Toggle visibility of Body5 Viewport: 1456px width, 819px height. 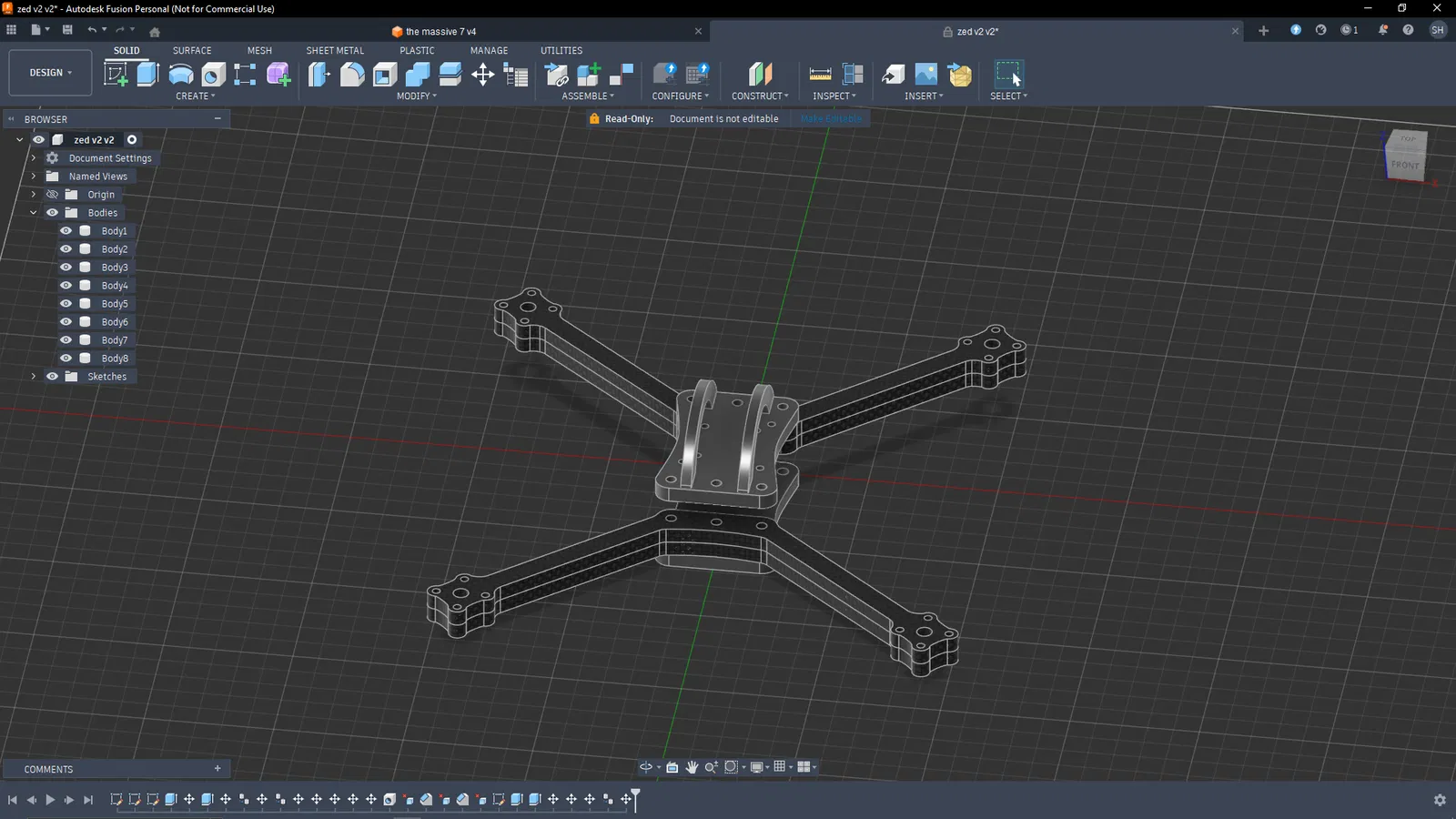[66, 304]
